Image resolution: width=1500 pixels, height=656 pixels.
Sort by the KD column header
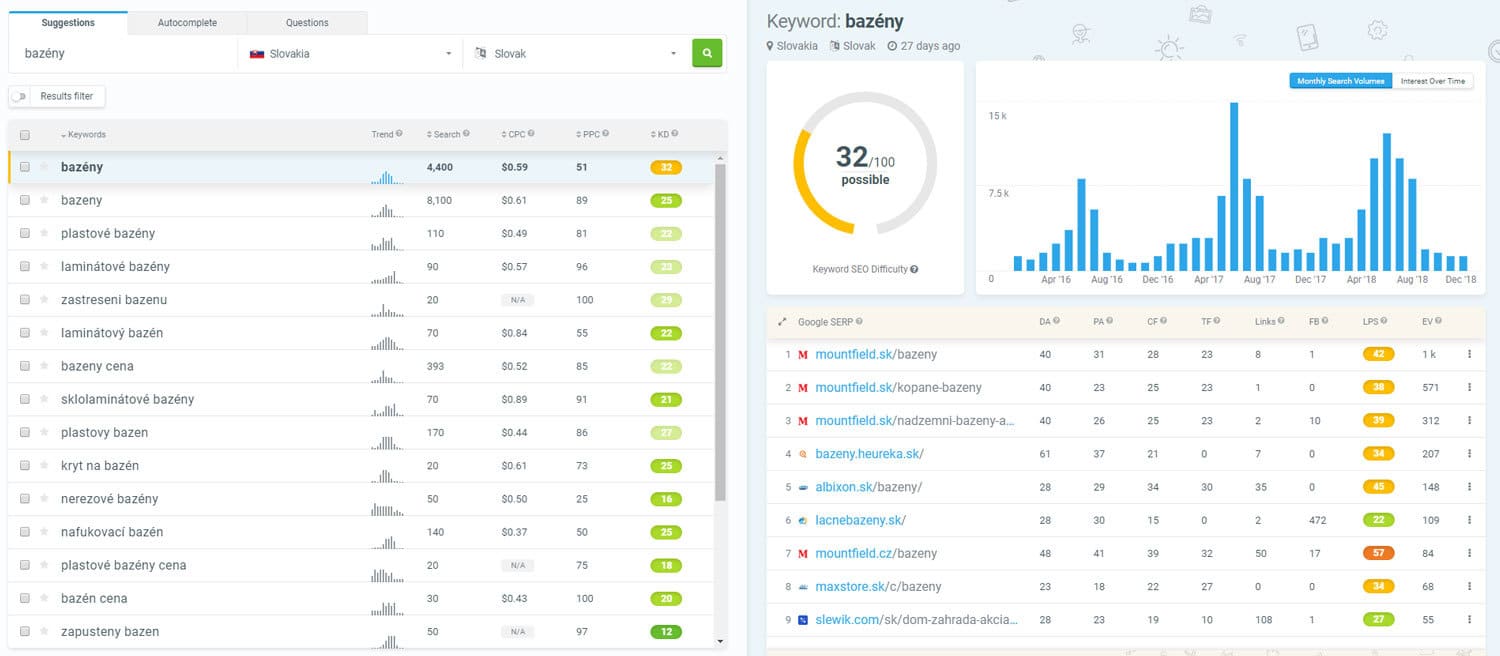pos(660,134)
